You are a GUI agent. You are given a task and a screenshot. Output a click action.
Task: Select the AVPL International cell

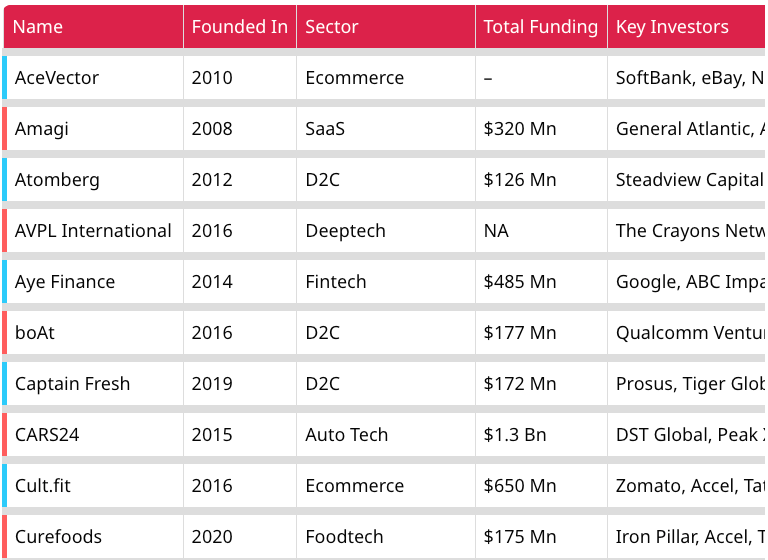pos(93,231)
